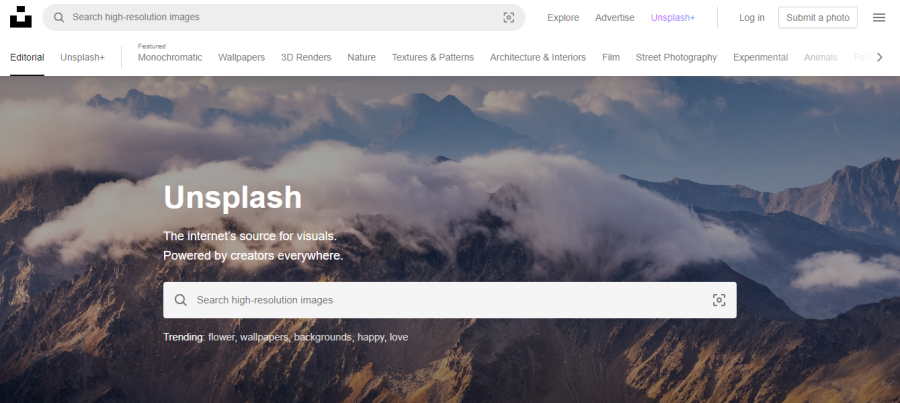Image resolution: width=900 pixels, height=403 pixels.
Task: Open visual search in hero search box
Action: pos(719,300)
